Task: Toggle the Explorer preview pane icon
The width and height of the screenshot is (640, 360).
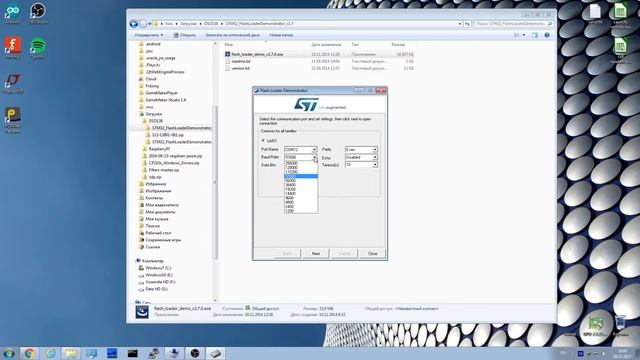Action: click(535, 35)
